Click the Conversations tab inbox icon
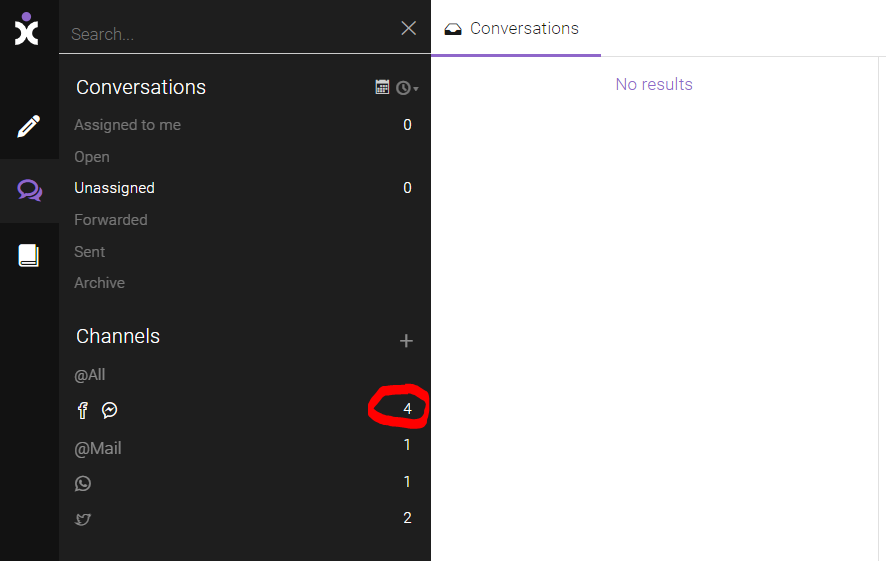 click(x=453, y=29)
